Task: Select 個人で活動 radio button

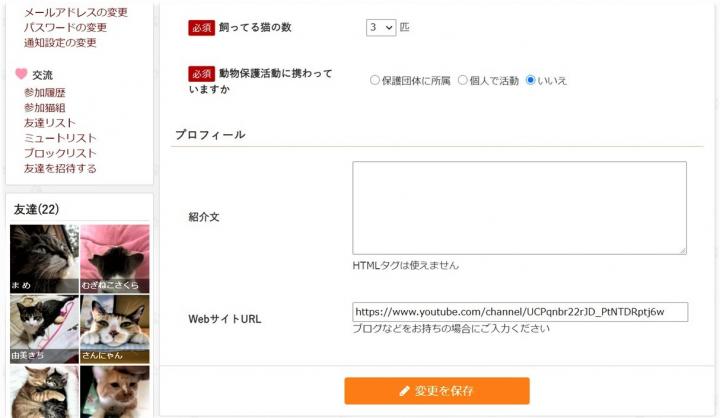Action: pos(462,80)
